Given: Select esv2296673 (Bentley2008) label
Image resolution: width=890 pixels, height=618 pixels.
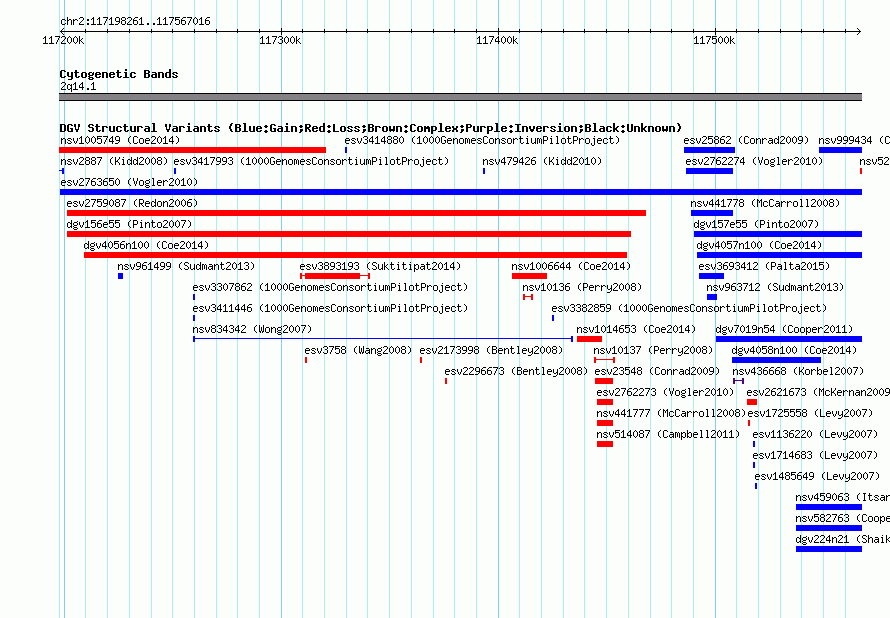Looking at the screenshot, I should (x=516, y=371).
